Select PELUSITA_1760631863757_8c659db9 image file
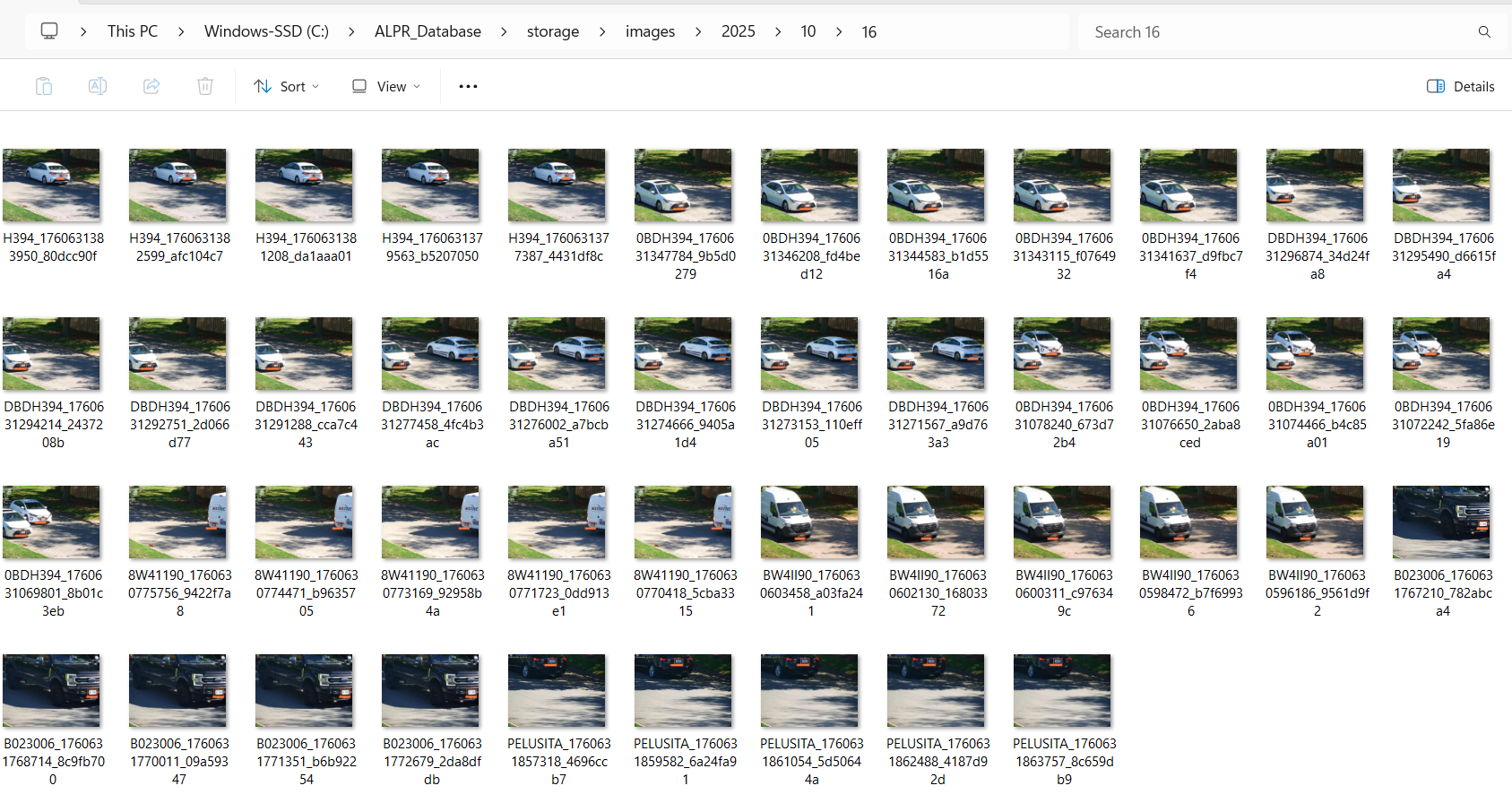The height and width of the screenshot is (803, 1512). click(1063, 691)
